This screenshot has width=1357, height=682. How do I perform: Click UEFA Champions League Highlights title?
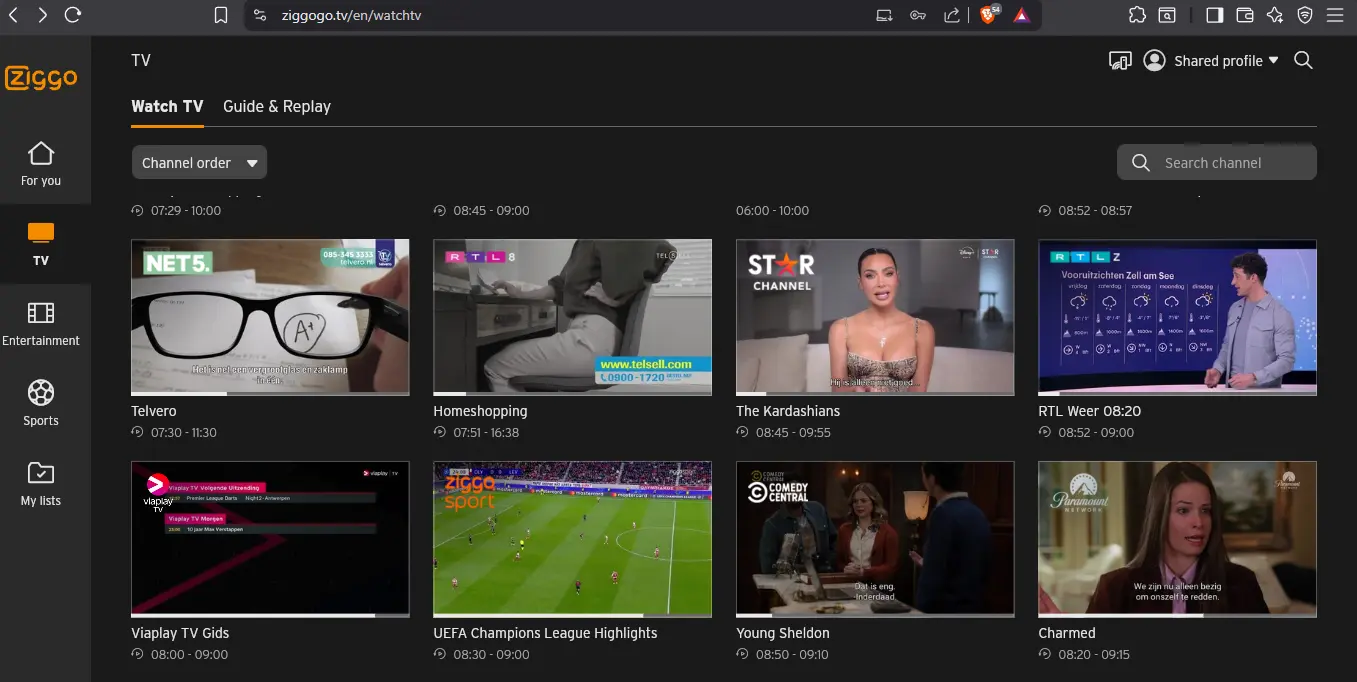[x=545, y=633]
